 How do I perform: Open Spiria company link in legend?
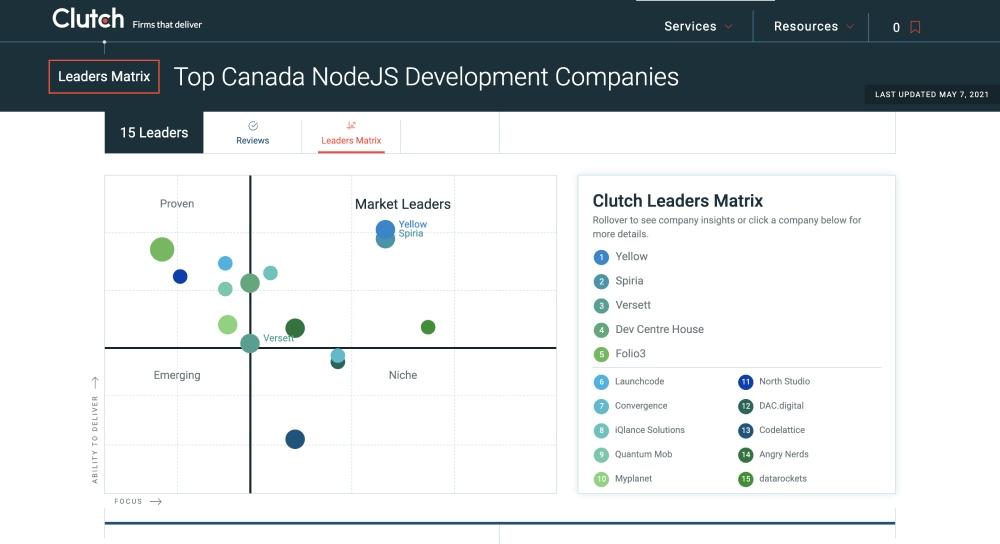pos(629,281)
